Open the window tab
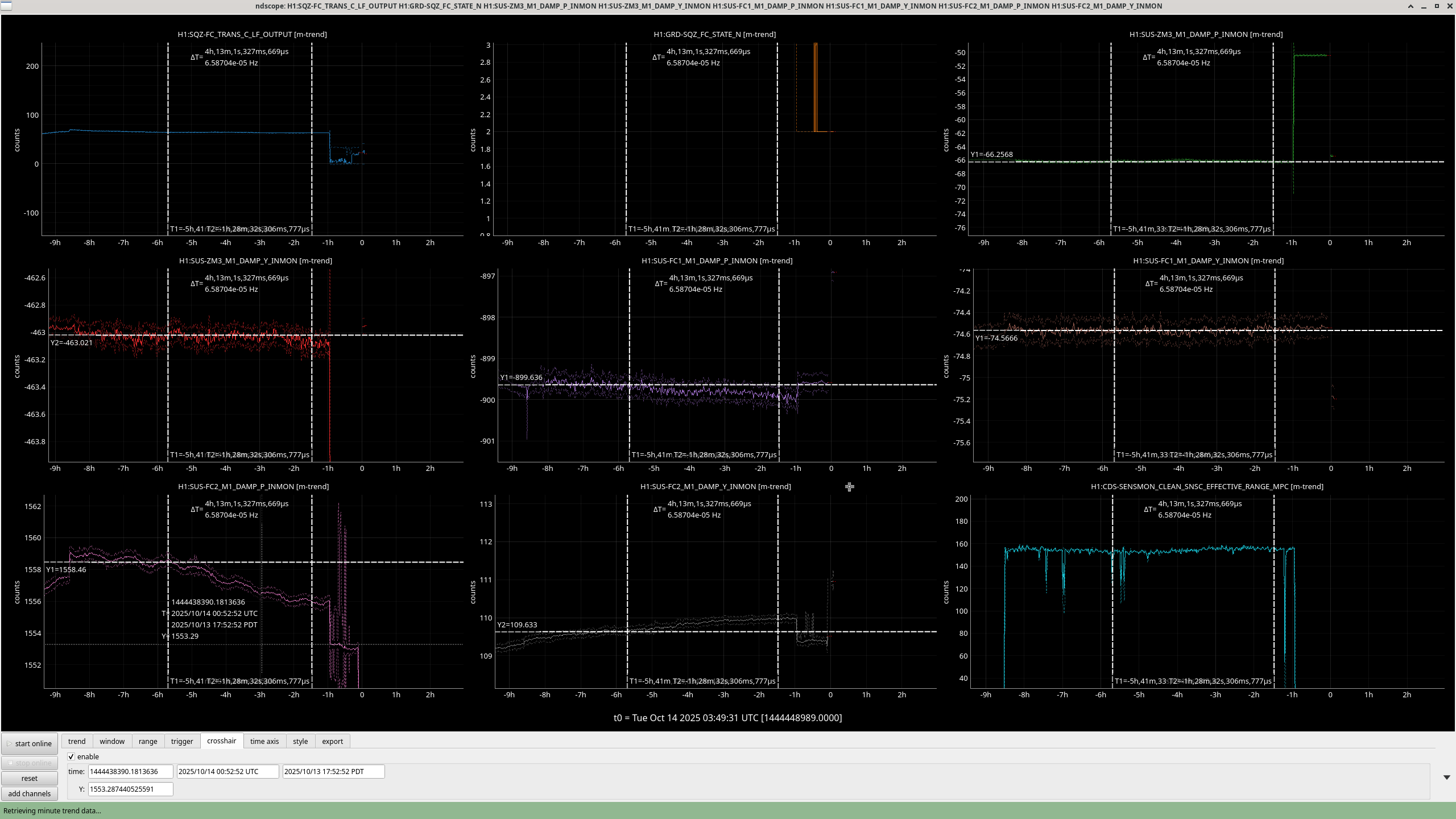The image size is (1456, 819). [112, 741]
